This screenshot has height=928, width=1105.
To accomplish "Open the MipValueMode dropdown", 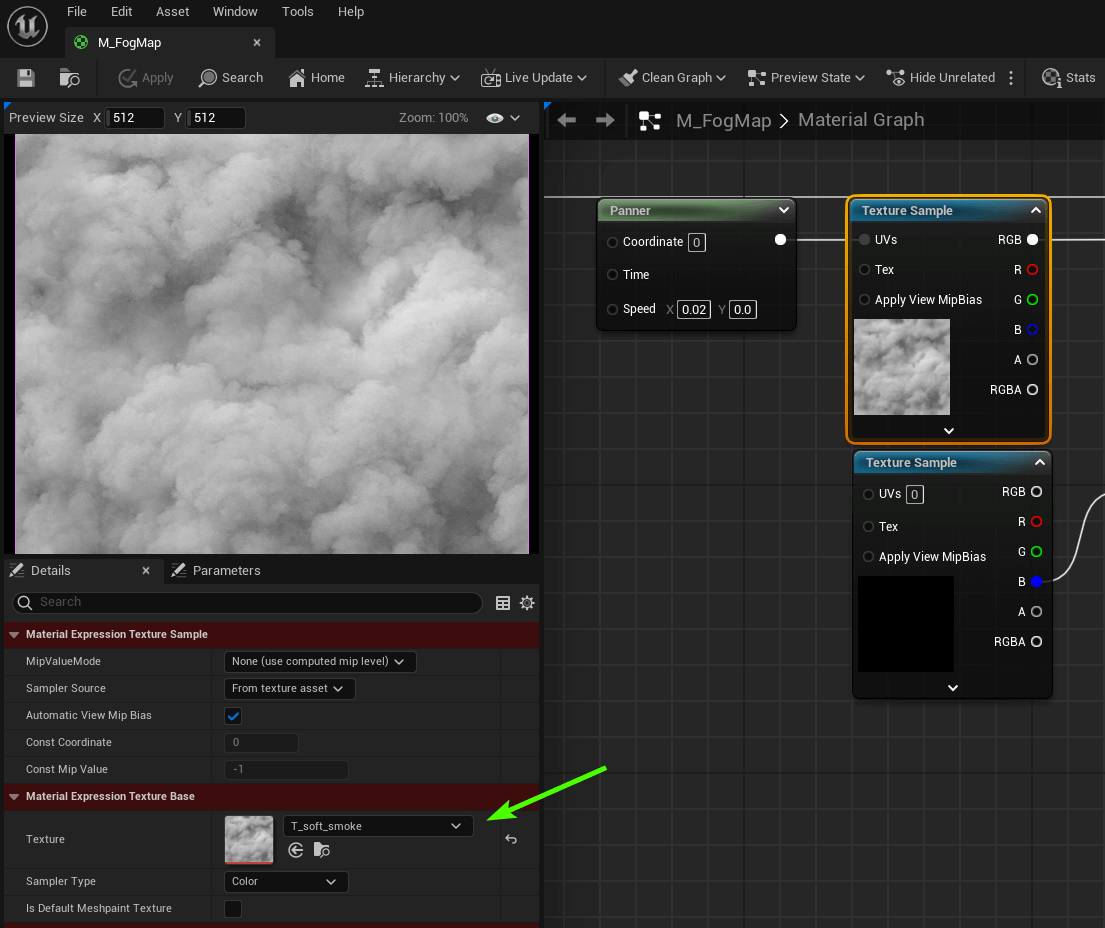I will click(x=320, y=662).
